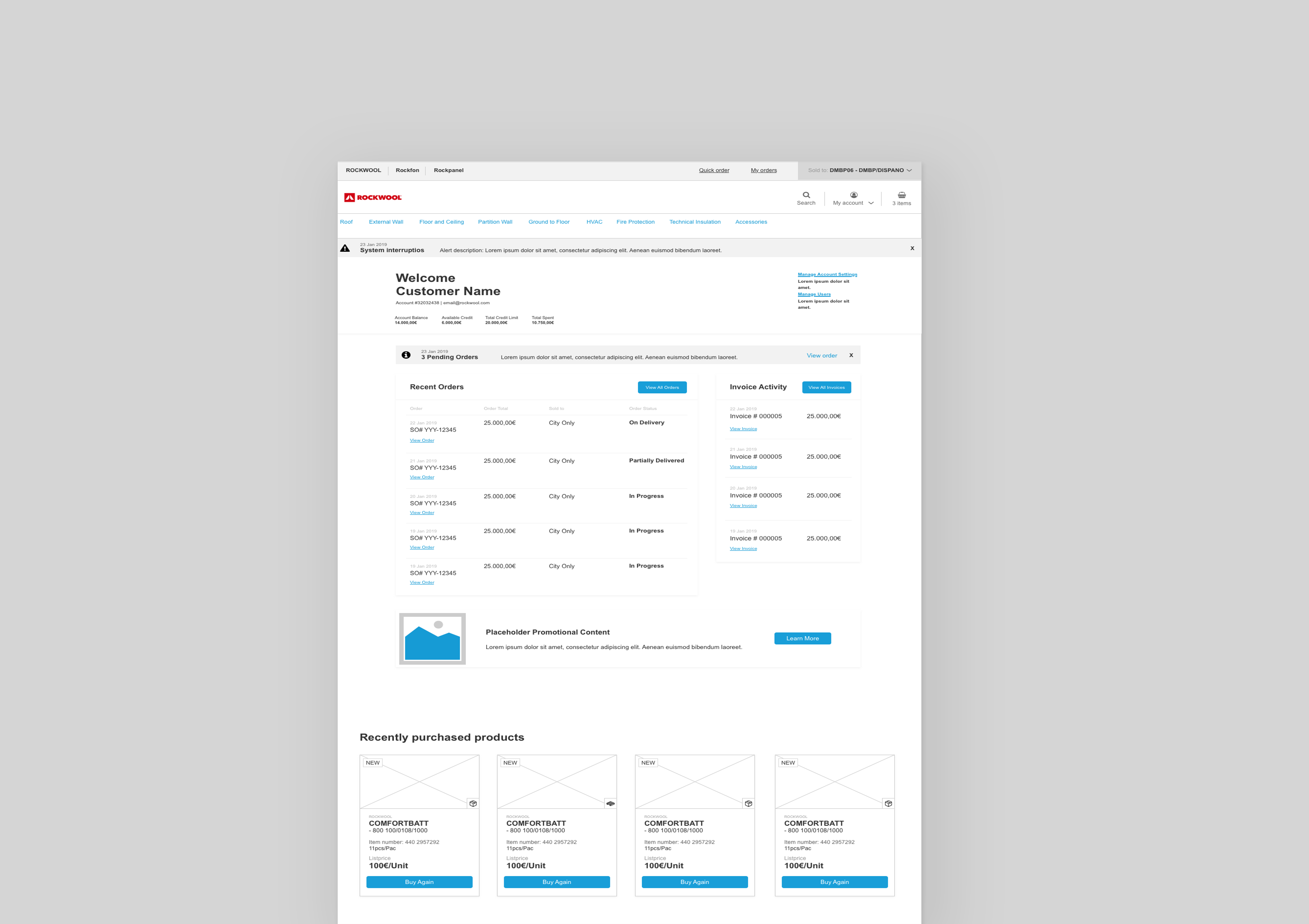The height and width of the screenshot is (924, 1309).
Task: Open the My account user icon
Action: pos(853,195)
